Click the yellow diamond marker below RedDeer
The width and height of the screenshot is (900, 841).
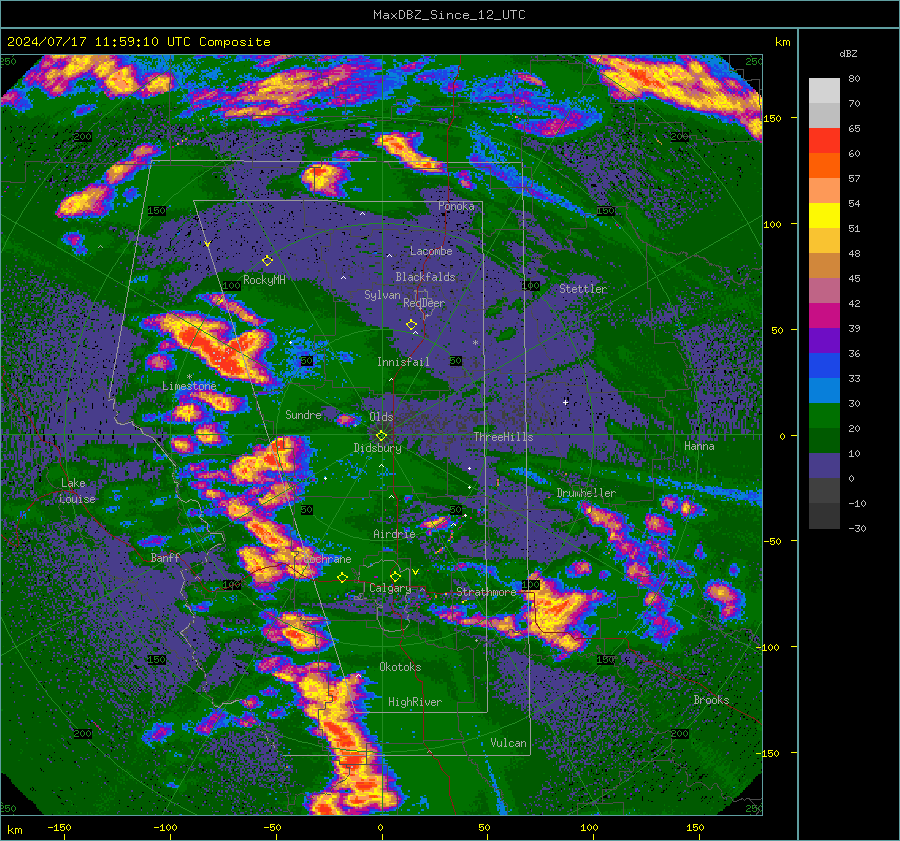[411, 325]
